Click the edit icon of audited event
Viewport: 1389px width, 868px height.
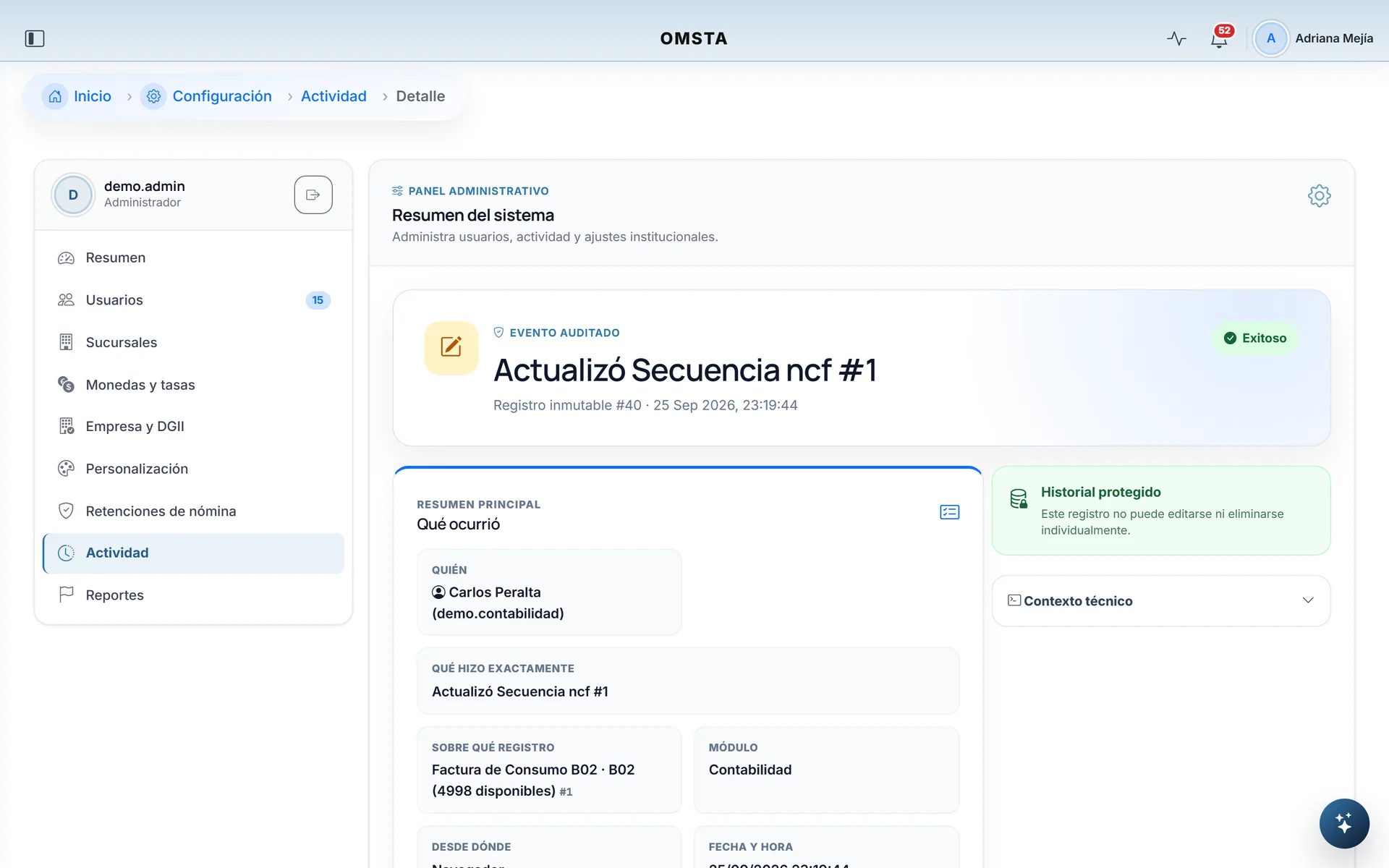point(451,347)
